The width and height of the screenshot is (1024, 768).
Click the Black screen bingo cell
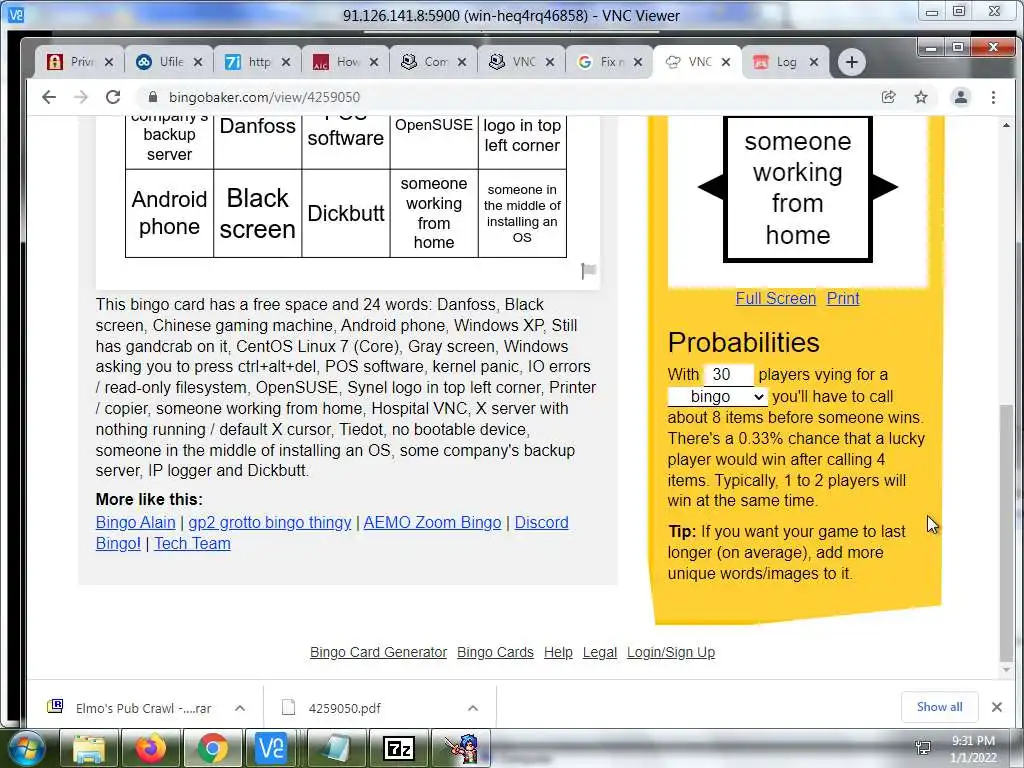pyautogui.click(x=257, y=213)
